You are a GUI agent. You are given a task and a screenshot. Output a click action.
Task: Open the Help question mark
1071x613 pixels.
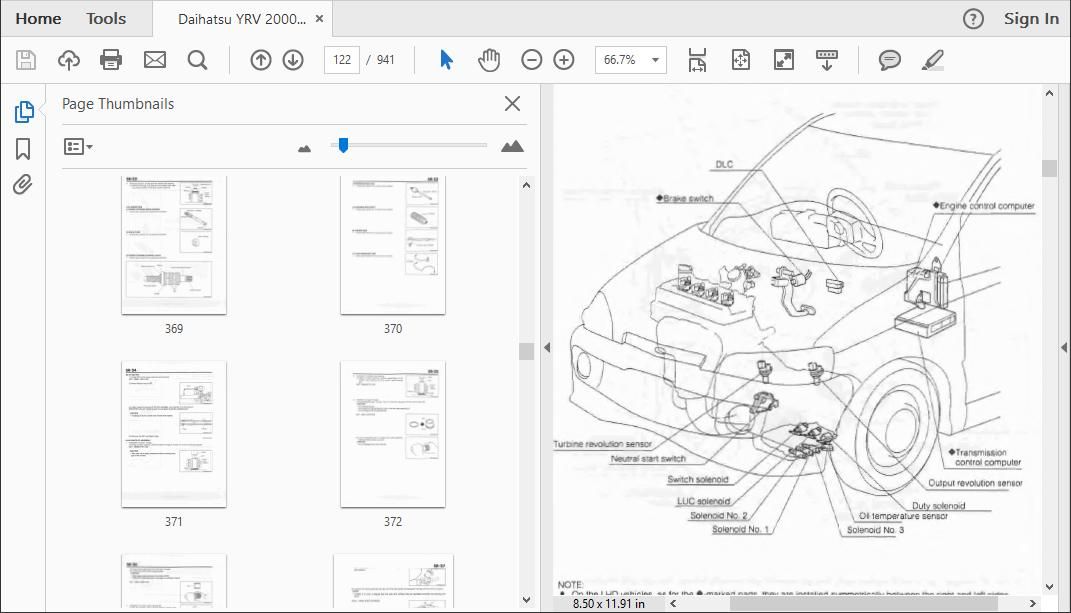(x=973, y=19)
